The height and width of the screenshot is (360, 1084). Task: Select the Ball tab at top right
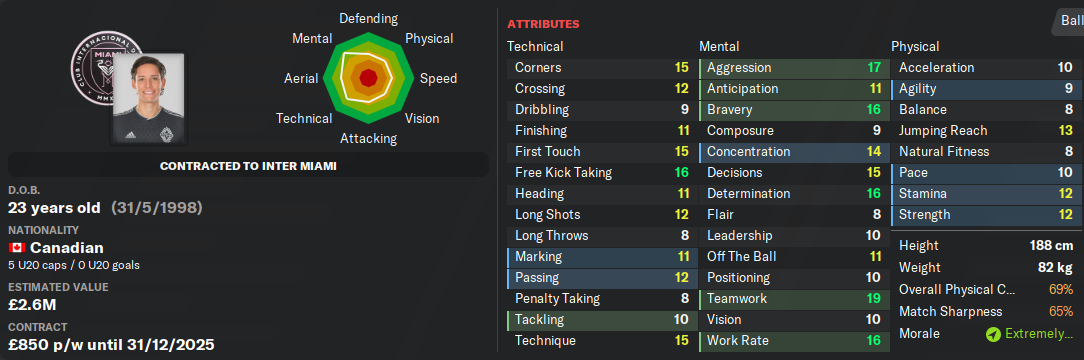point(1072,21)
